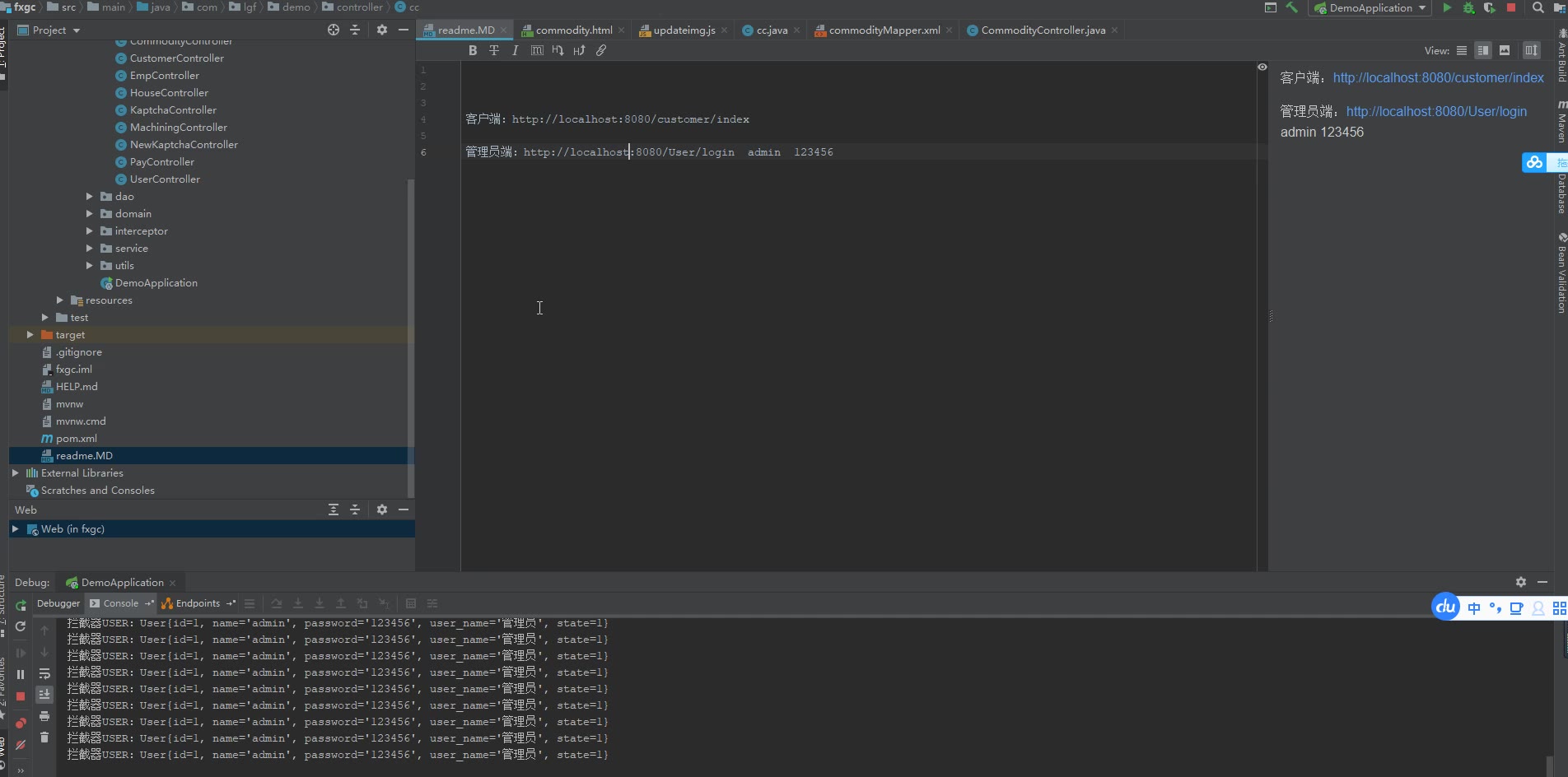
Task: Toggle scroll to end in console
Action: [x=44, y=695]
